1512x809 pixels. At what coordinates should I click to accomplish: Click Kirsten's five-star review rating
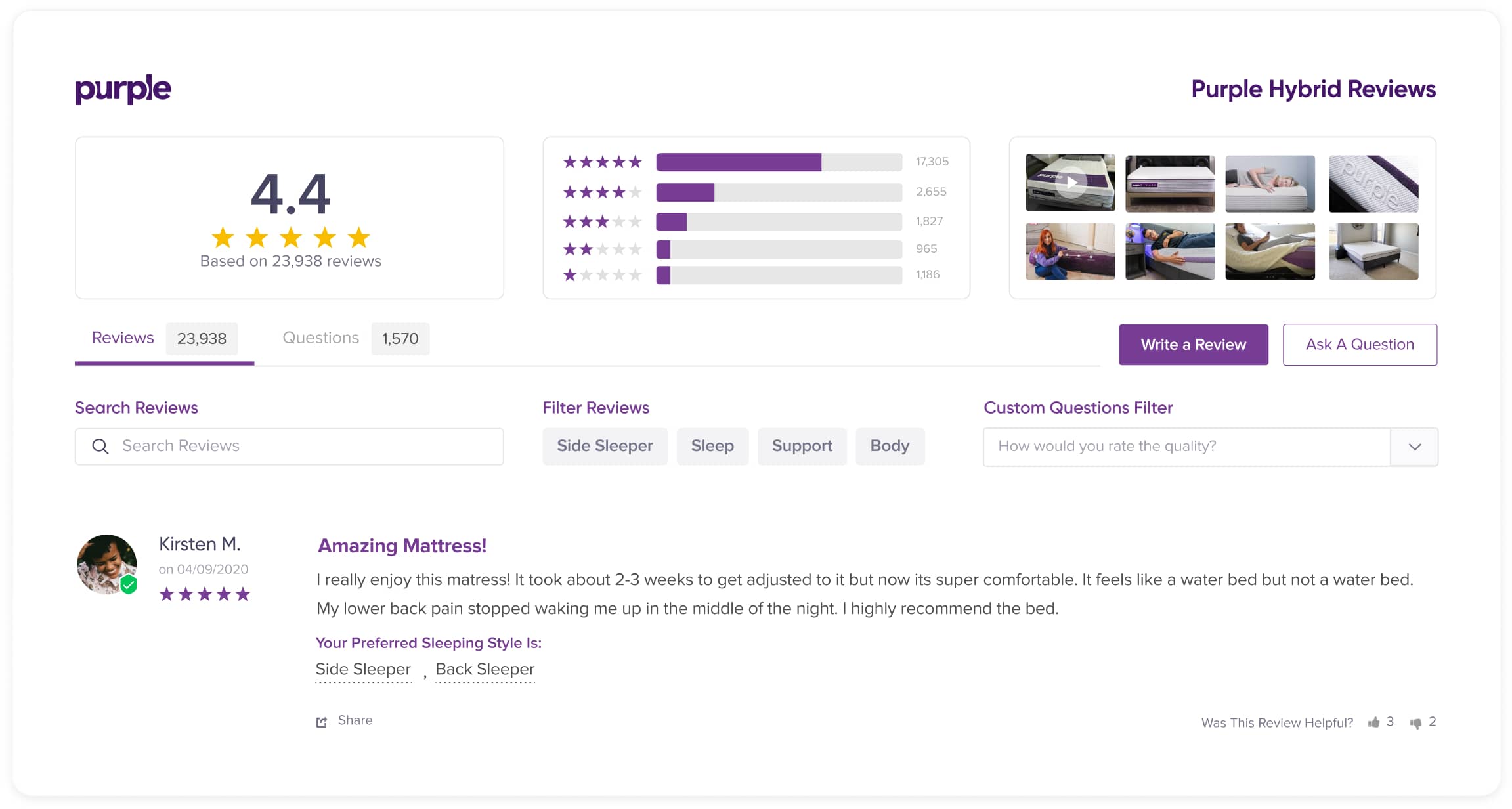[x=205, y=594]
